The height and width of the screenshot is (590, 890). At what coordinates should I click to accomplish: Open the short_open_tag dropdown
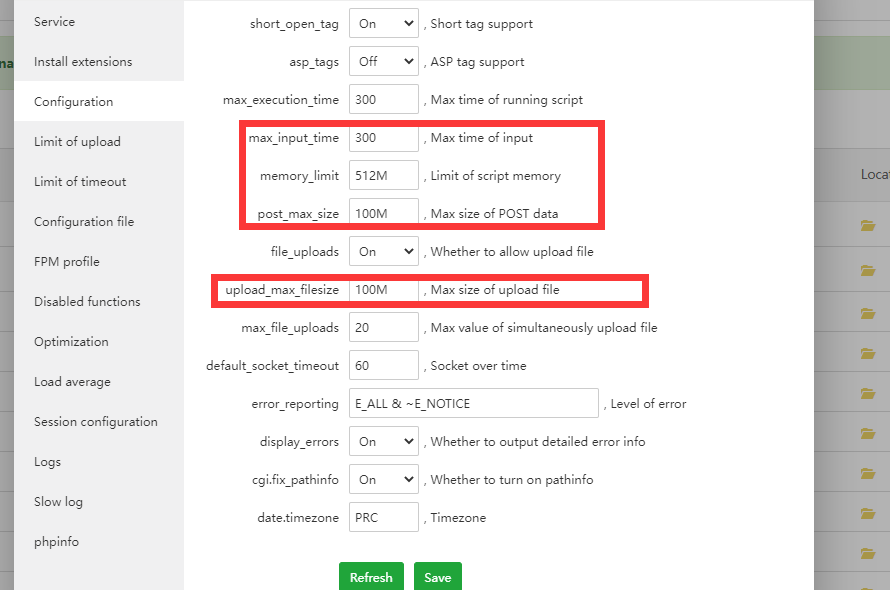(383, 24)
